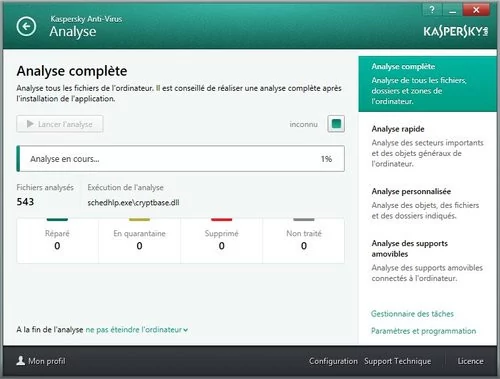Screen dimensions: 500x379
Task: Open Licence in the footer
Action: click(470, 361)
